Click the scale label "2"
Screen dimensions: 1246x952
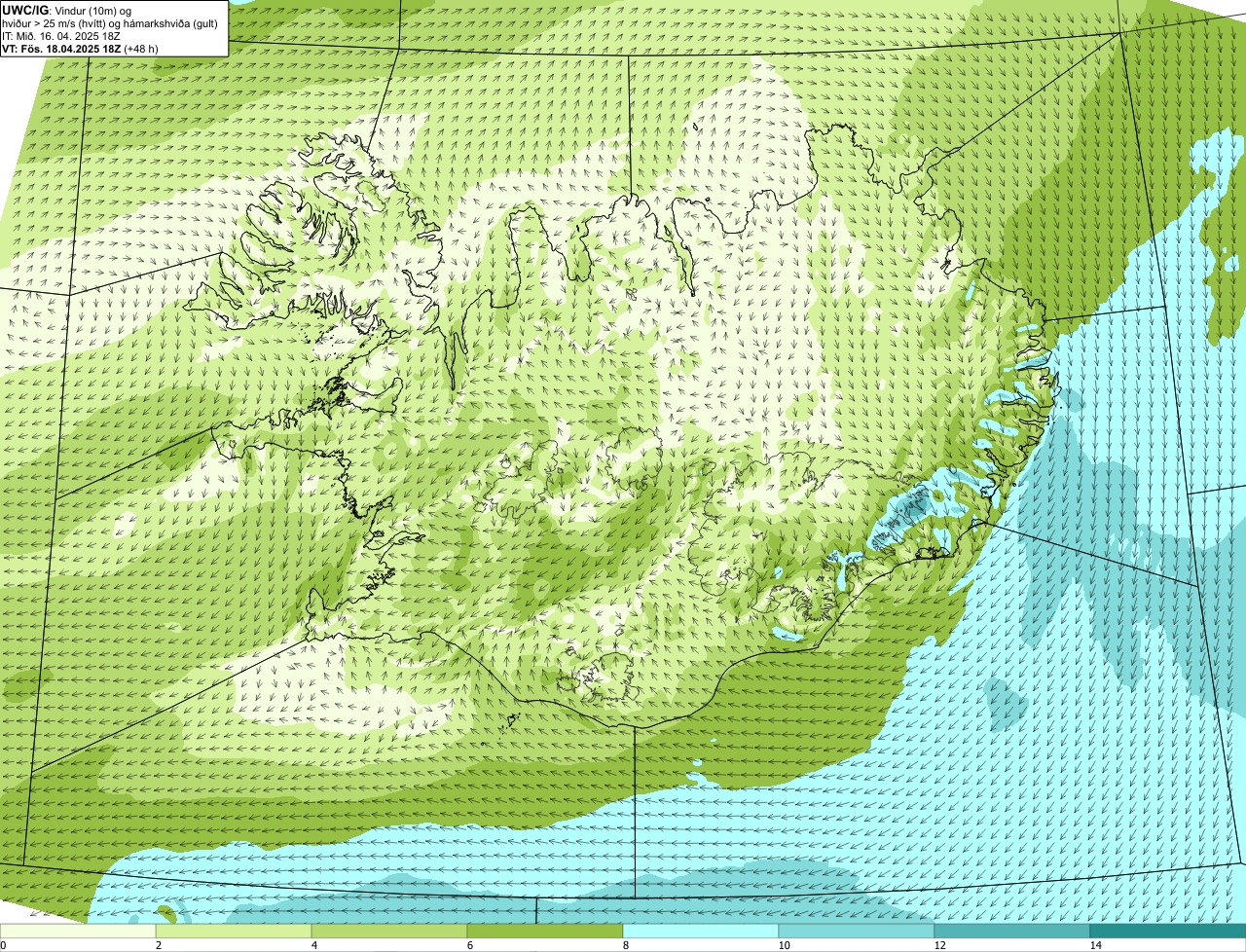[158, 945]
